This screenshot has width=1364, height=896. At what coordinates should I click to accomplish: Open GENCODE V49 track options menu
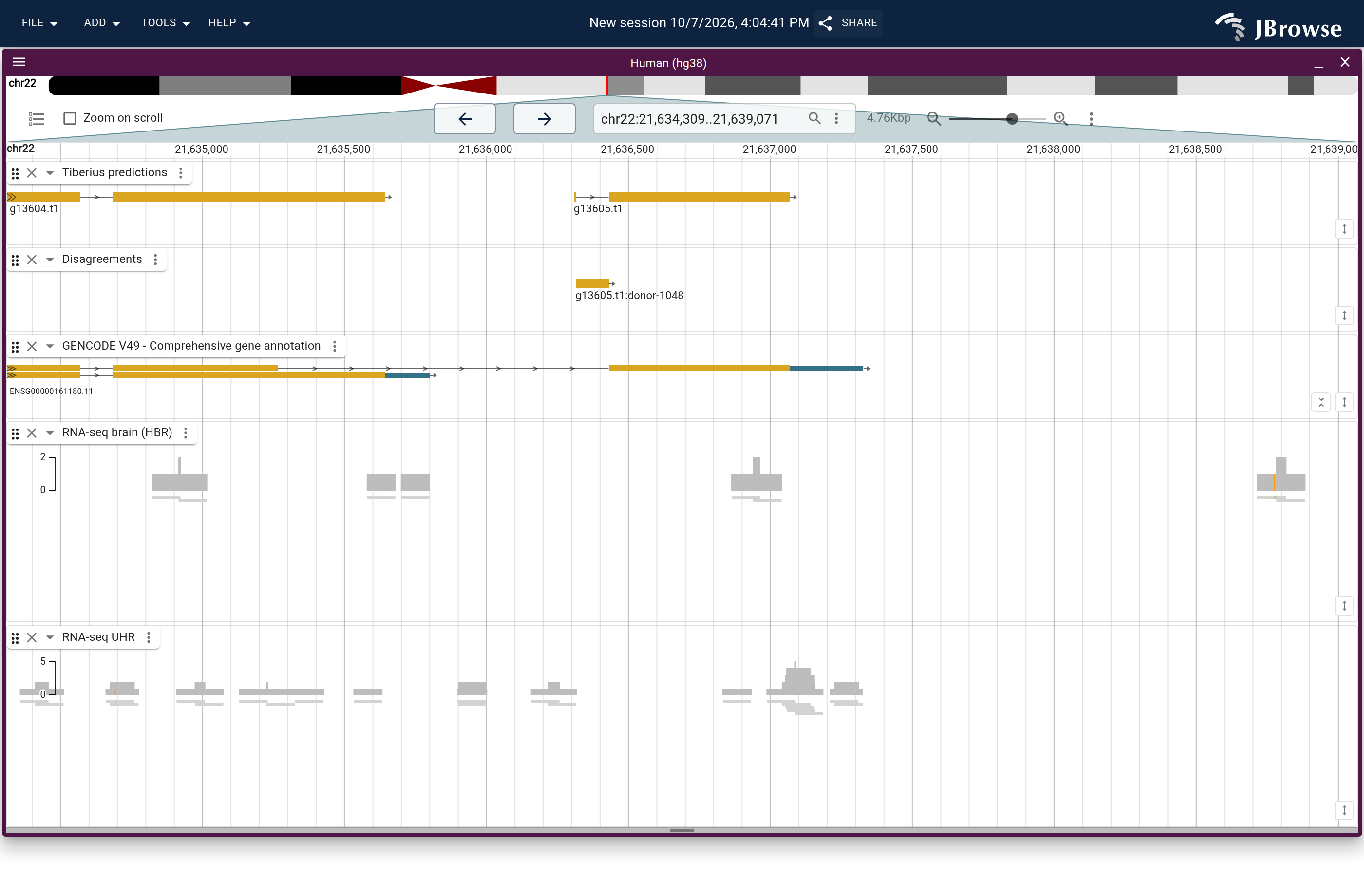[335, 346]
